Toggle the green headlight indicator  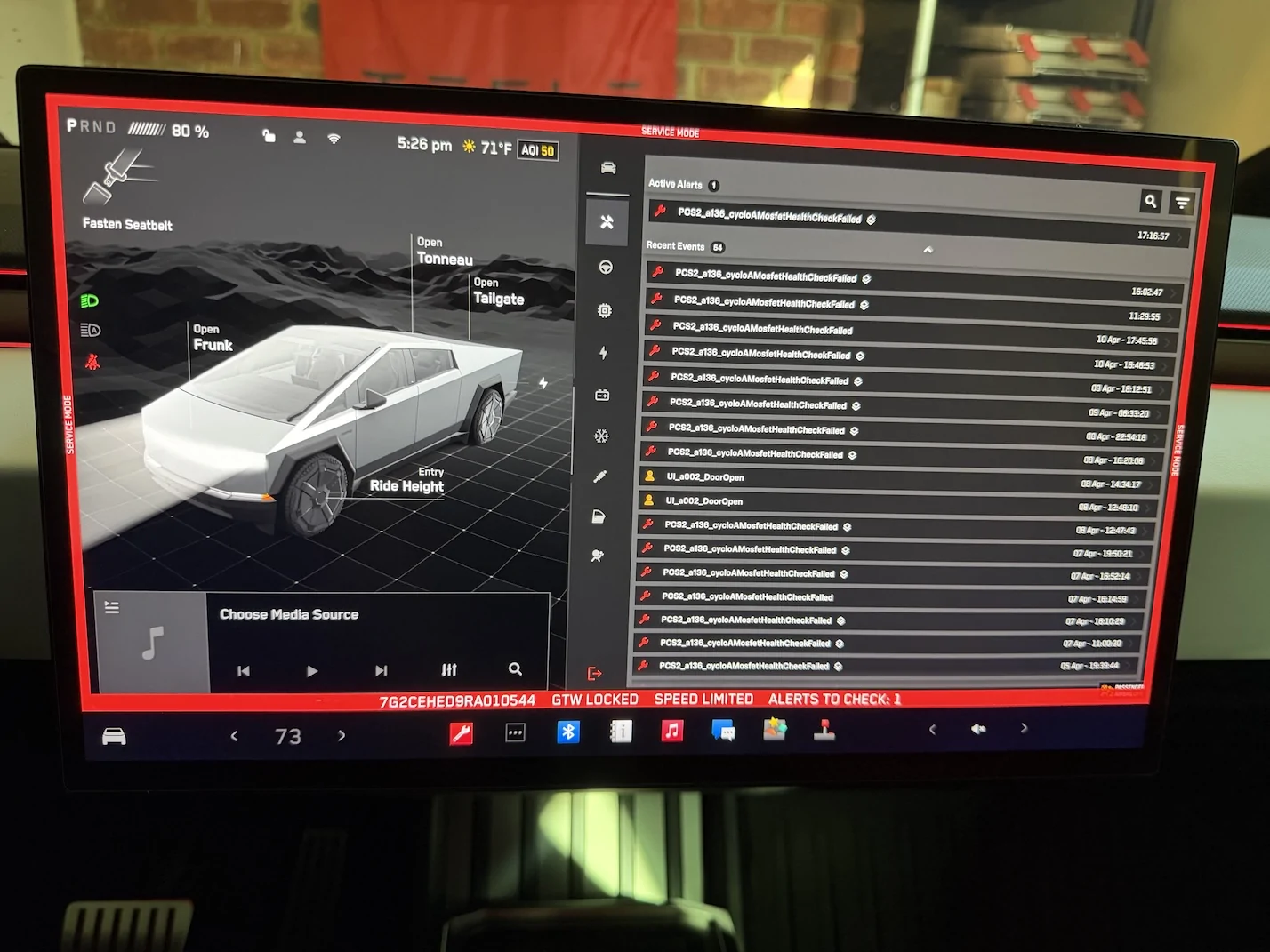pyautogui.click(x=90, y=301)
